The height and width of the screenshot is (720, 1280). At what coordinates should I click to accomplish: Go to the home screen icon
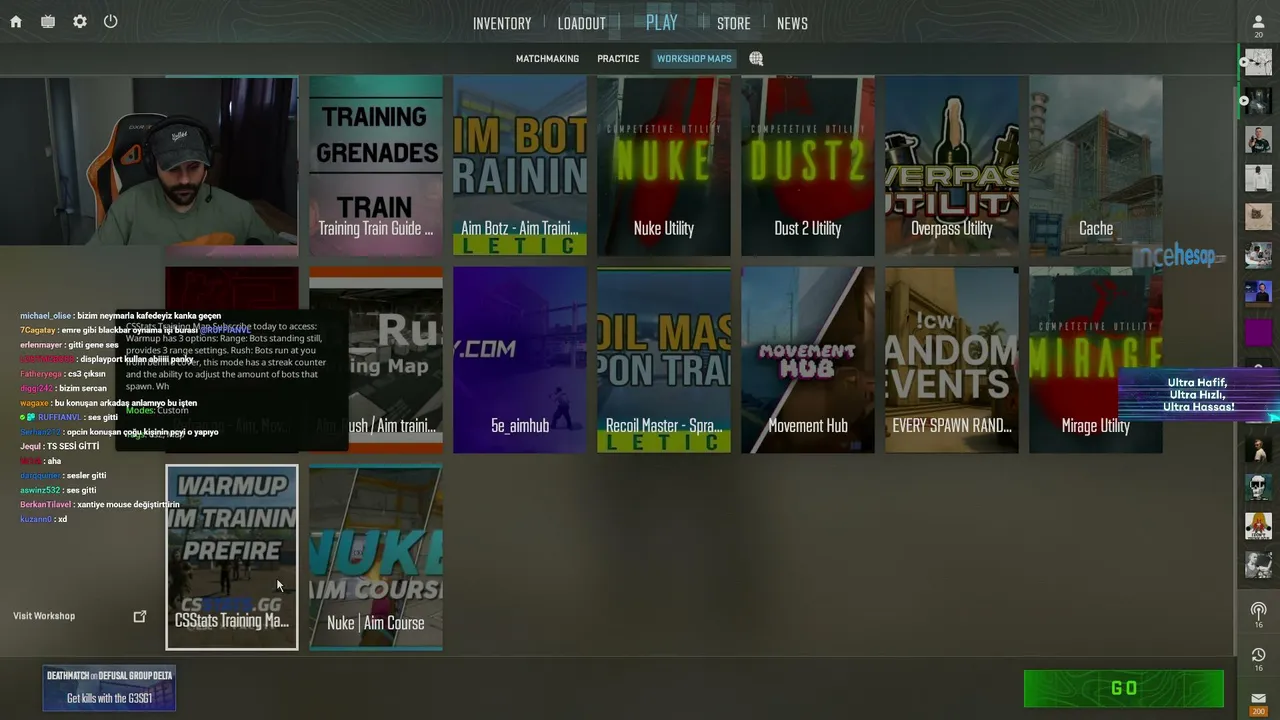point(16,22)
